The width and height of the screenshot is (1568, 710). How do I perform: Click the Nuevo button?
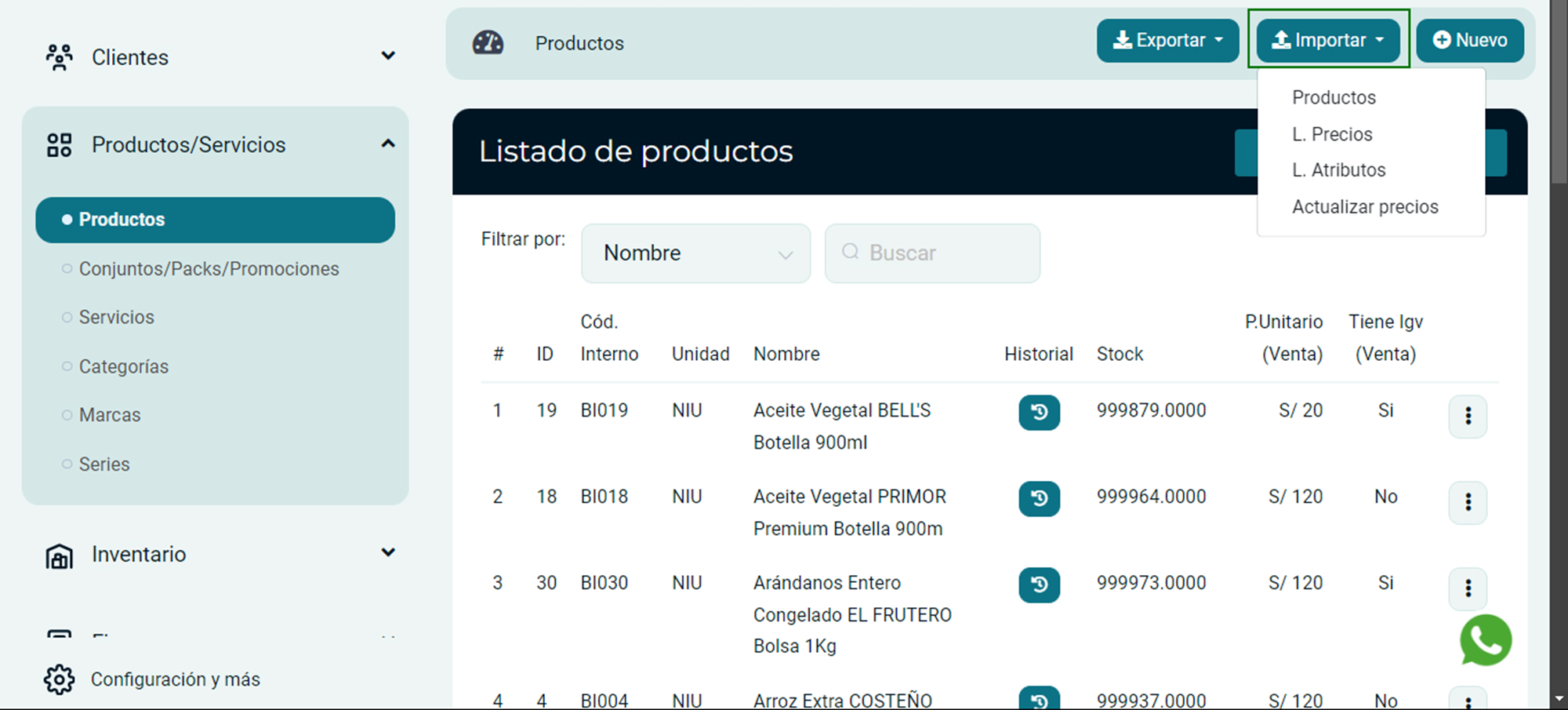[x=1469, y=41]
